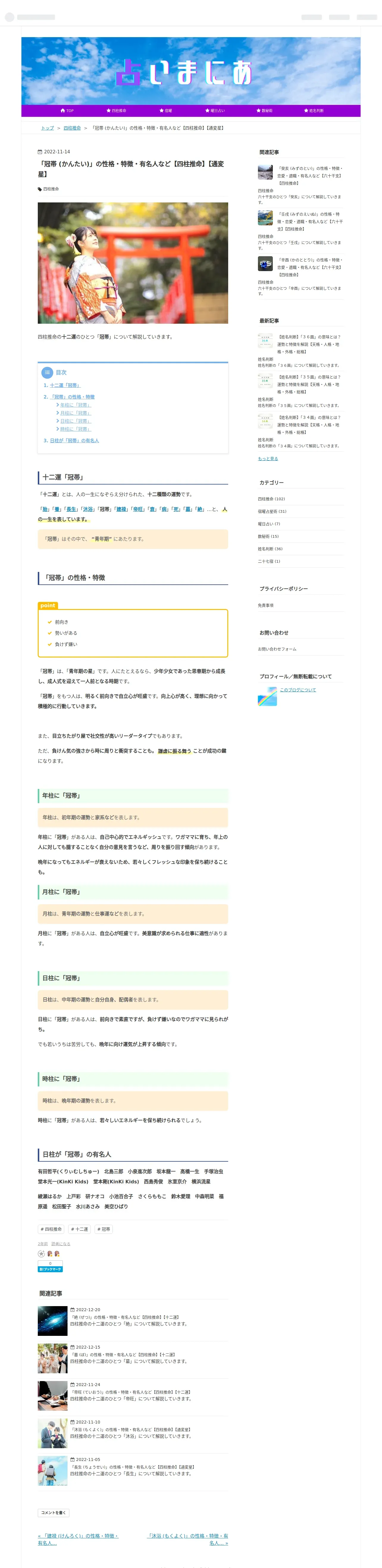This screenshot has width=382, height=1568.
Task: Open sidebar related article 癸亥 thumbnail
Action: point(265,172)
